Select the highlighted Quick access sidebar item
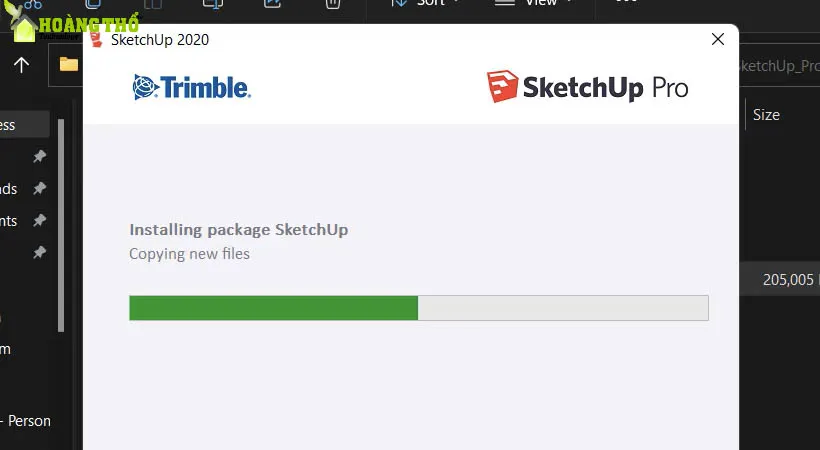 point(20,124)
